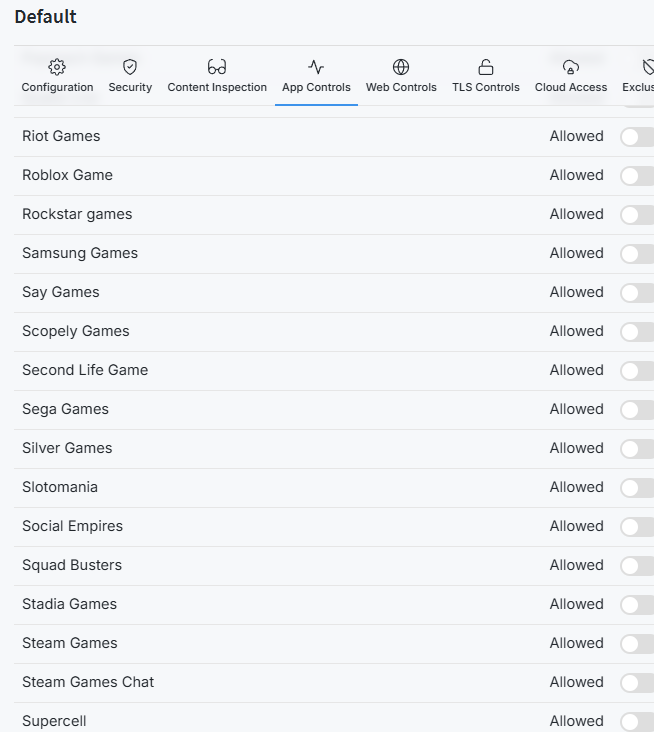
Task: Click the Sega Games row name
Action: coord(65,409)
